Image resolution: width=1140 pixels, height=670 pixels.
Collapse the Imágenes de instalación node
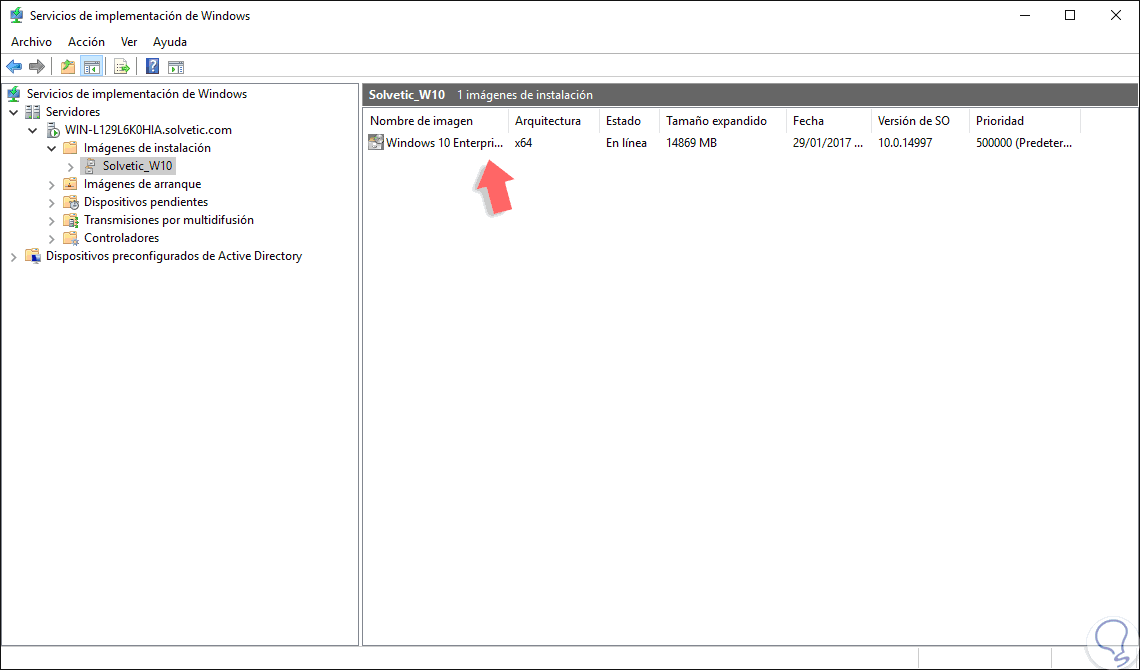[x=52, y=148]
